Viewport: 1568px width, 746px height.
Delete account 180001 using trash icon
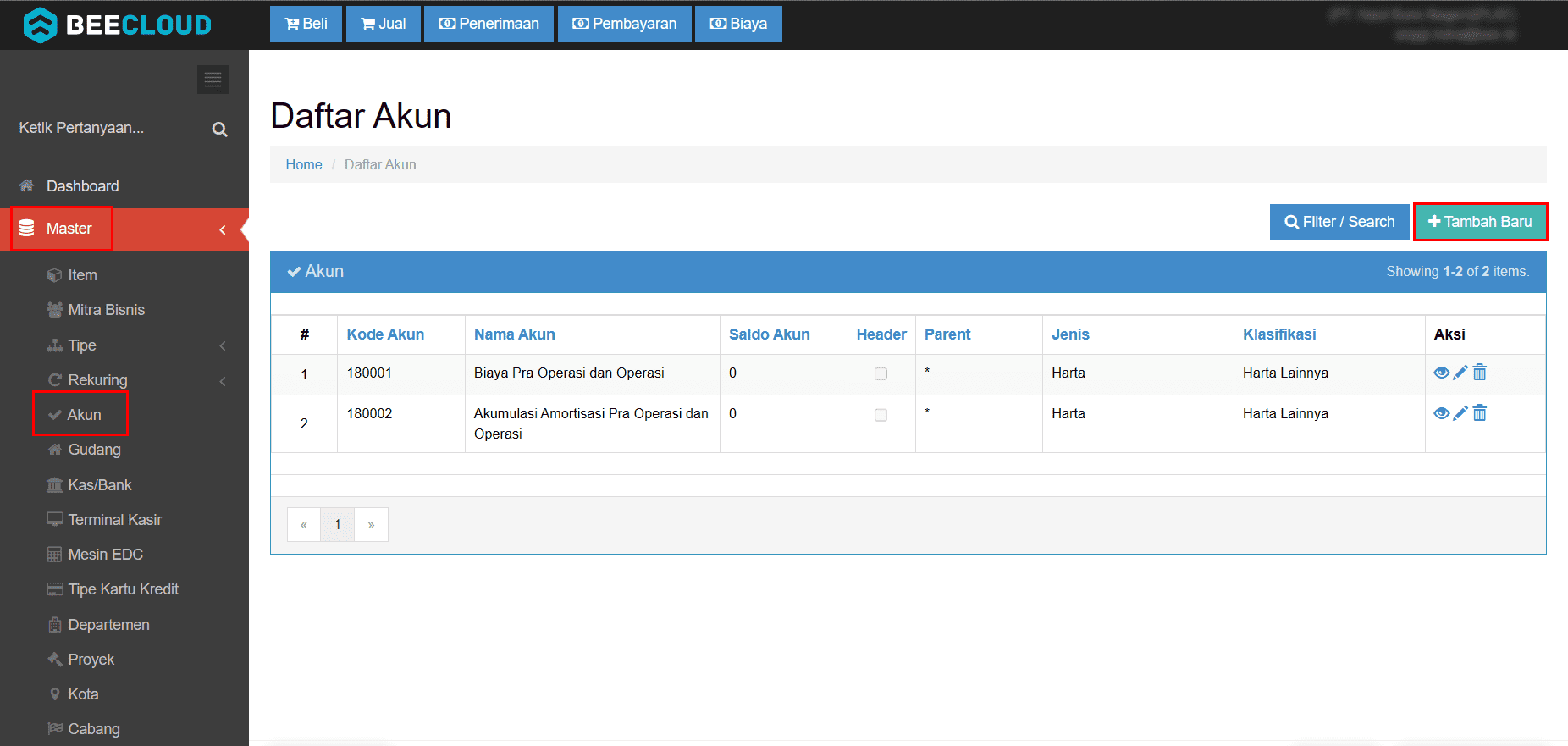coord(1479,373)
